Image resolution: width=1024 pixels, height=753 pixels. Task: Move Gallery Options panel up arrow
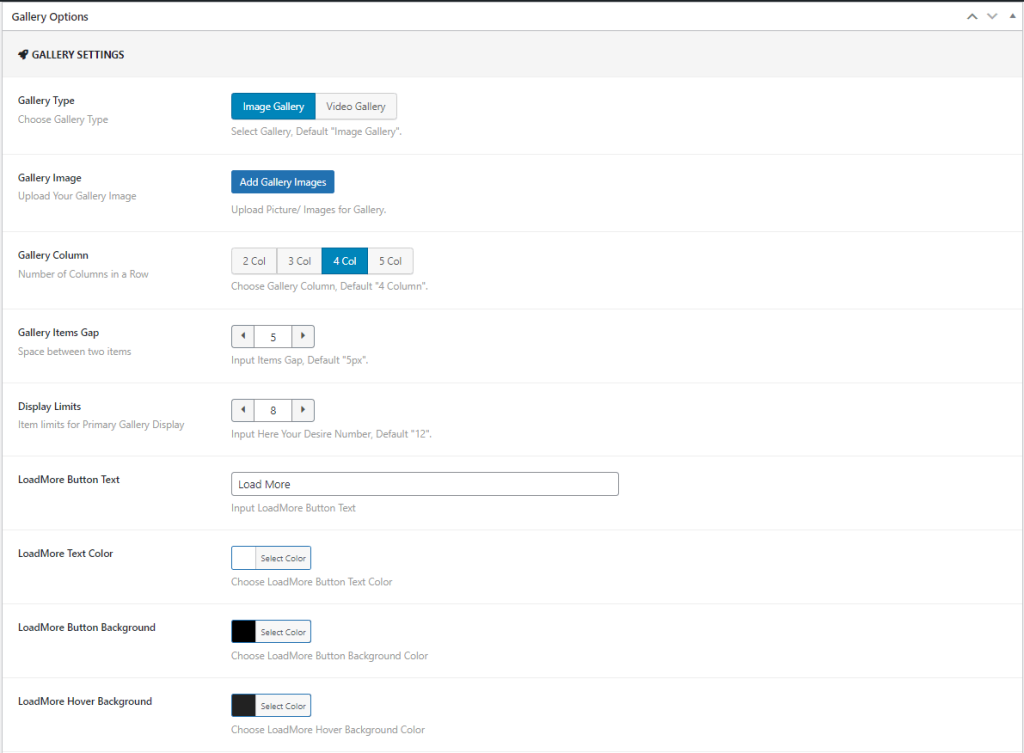coord(972,17)
